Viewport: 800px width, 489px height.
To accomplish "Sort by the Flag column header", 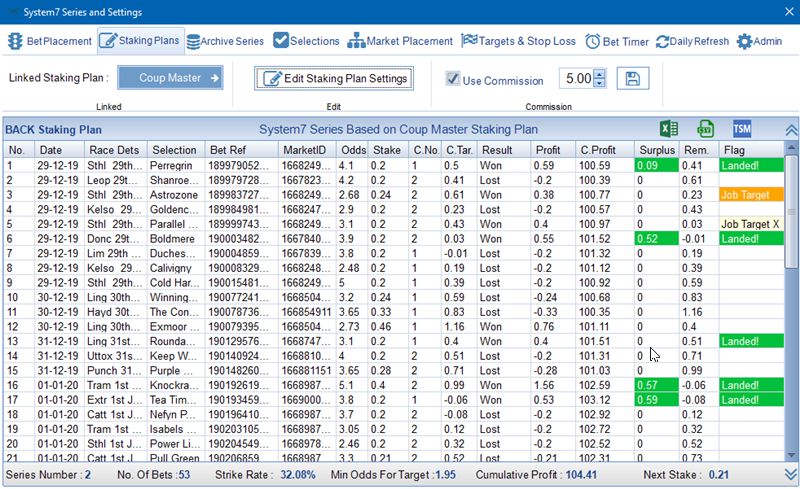I will coord(751,150).
